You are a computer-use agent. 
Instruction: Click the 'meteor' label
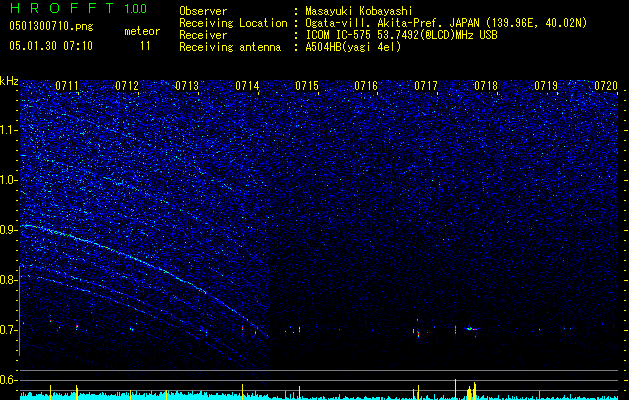(x=142, y=31)
